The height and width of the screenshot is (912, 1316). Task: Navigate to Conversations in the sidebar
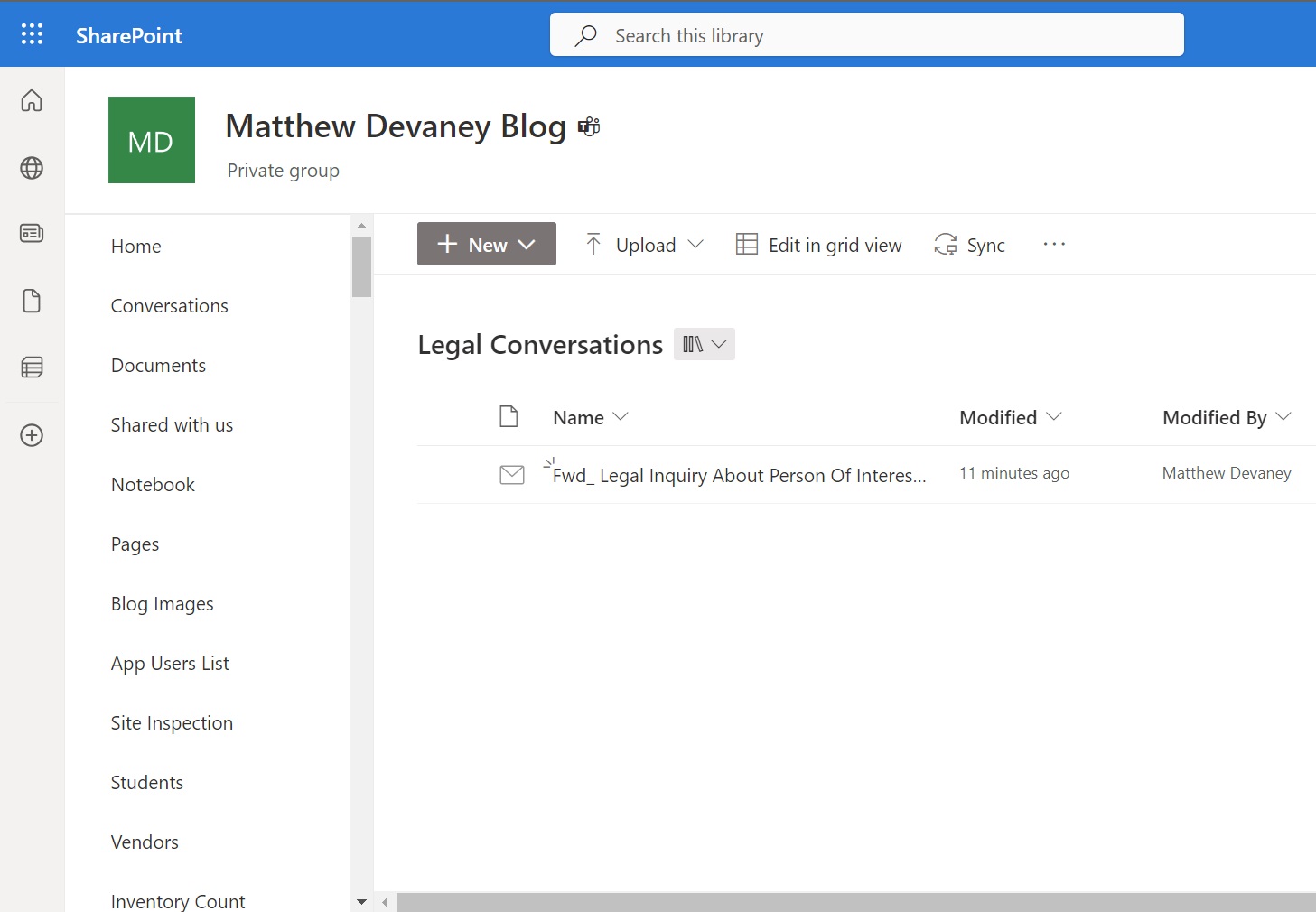[169, 305]
